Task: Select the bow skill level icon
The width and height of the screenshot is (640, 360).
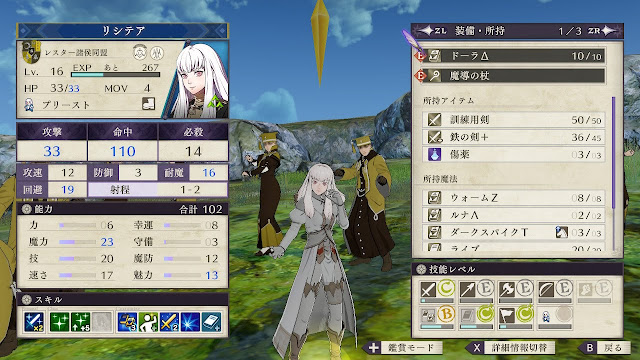Action: 546,289
